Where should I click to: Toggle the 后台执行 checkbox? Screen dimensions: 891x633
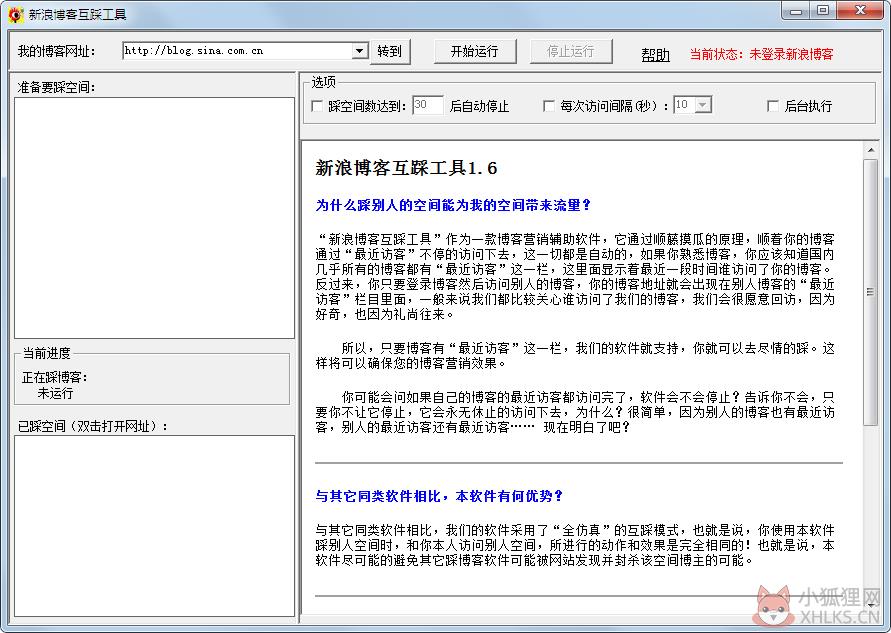[772, 106]
